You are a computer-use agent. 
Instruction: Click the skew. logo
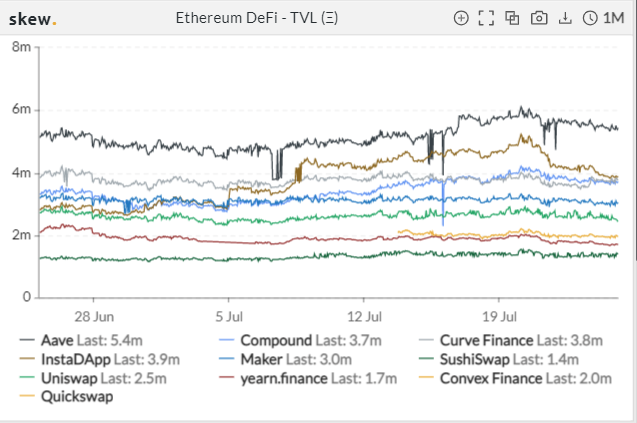click(32, 19)
